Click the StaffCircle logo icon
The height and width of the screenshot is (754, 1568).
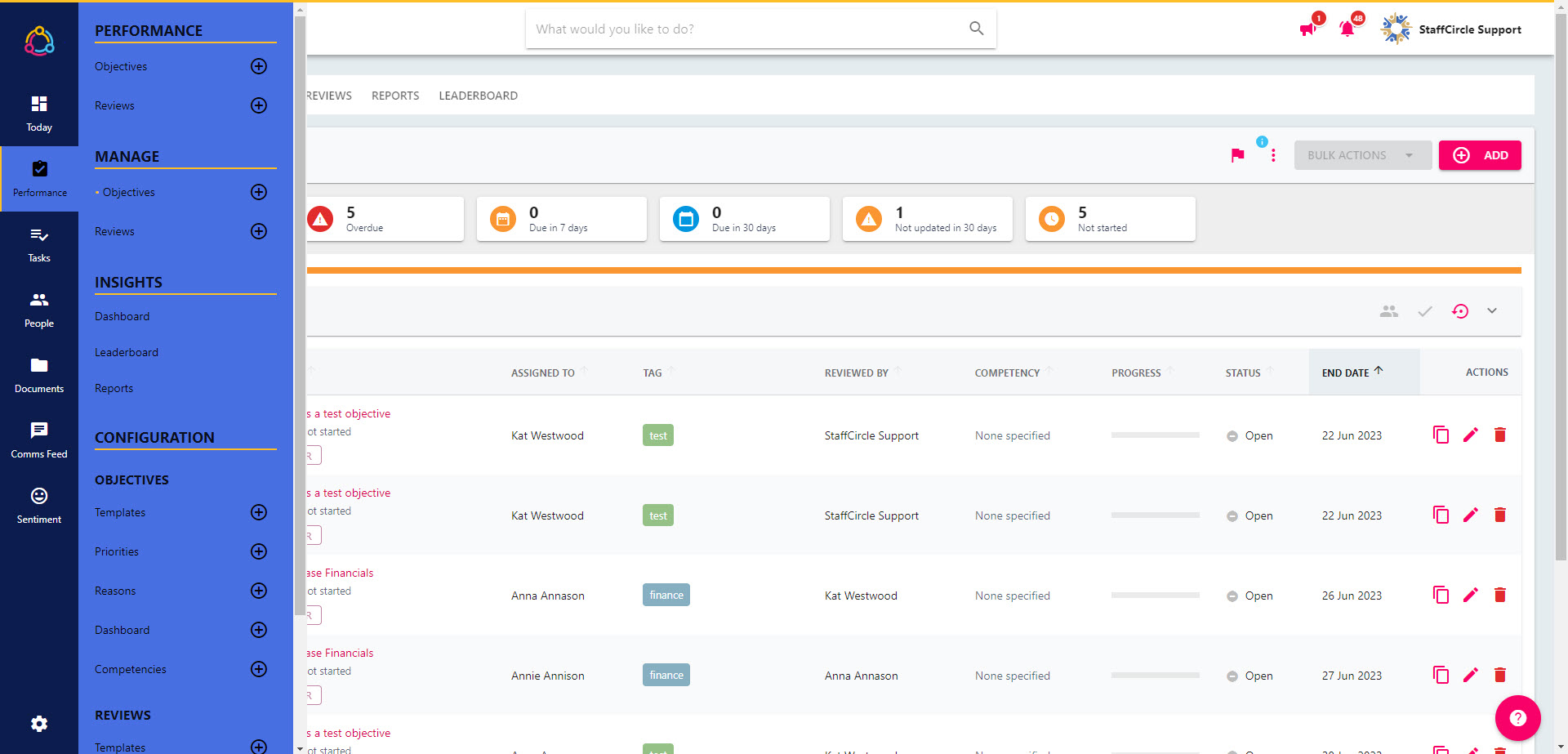click(39, 40)
